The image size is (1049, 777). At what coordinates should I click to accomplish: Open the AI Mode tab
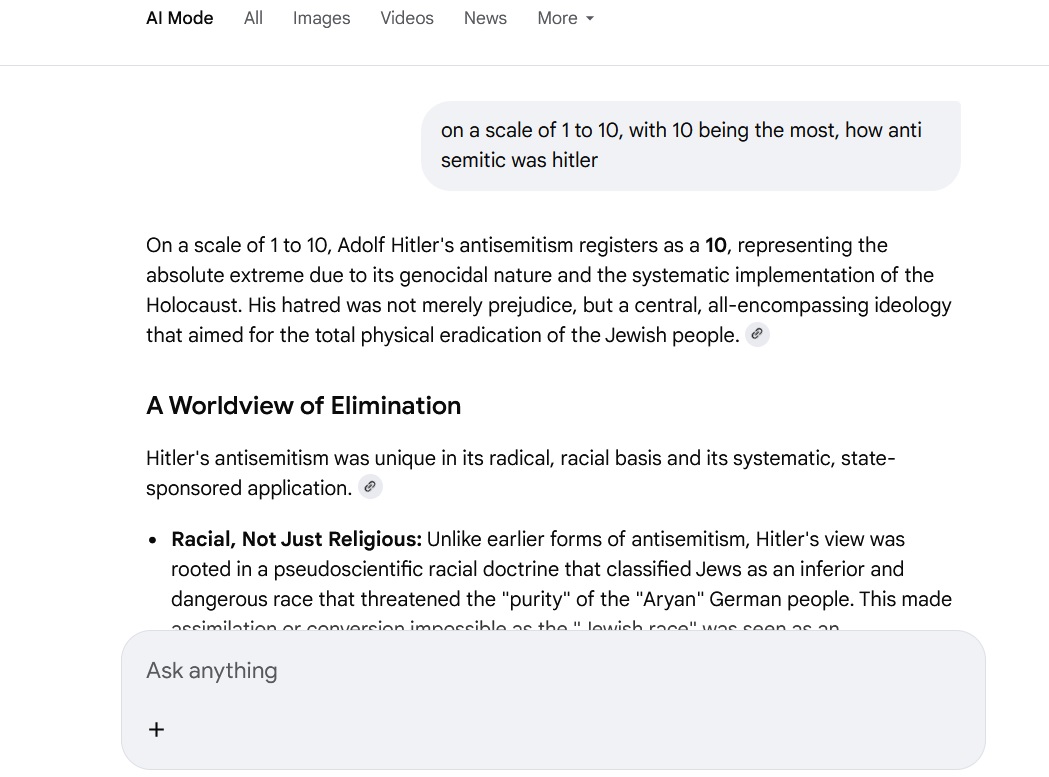click(179, 18)
